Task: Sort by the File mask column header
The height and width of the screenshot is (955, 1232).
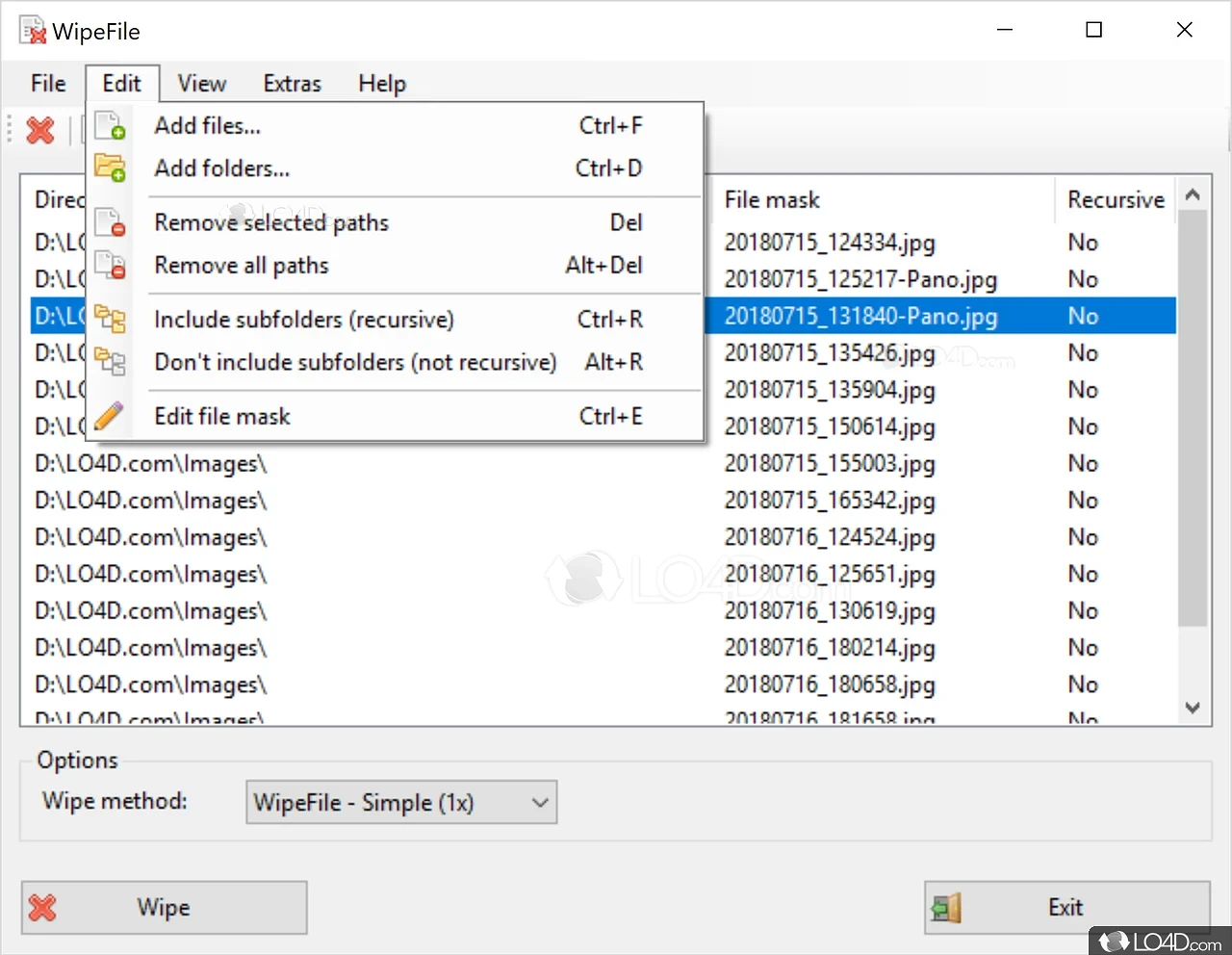Action: pos(772,200)
